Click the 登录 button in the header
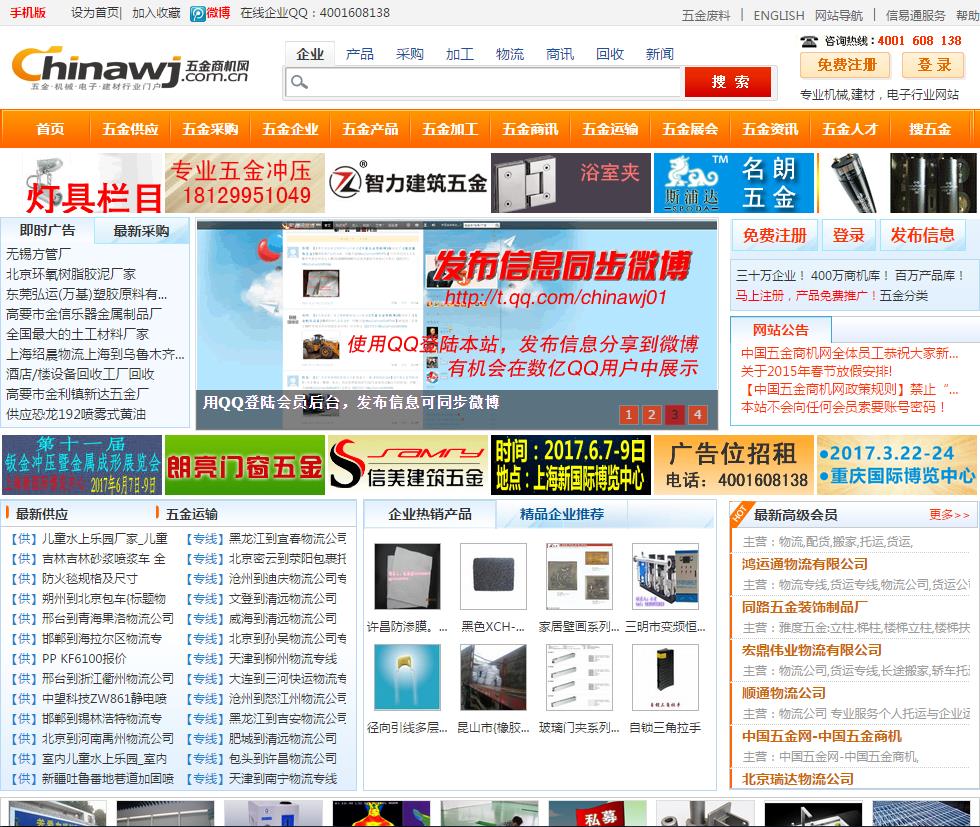 point(933,64)
